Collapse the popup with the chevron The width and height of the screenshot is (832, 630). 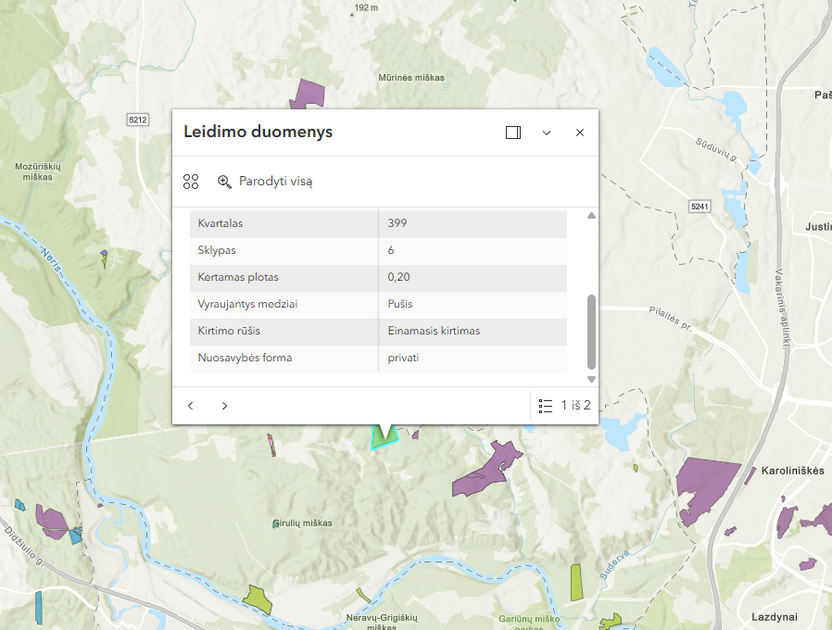(547, 133)
